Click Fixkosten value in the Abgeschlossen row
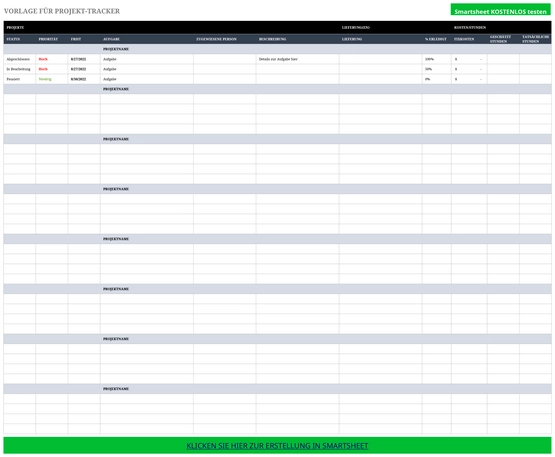 (469, 59)
